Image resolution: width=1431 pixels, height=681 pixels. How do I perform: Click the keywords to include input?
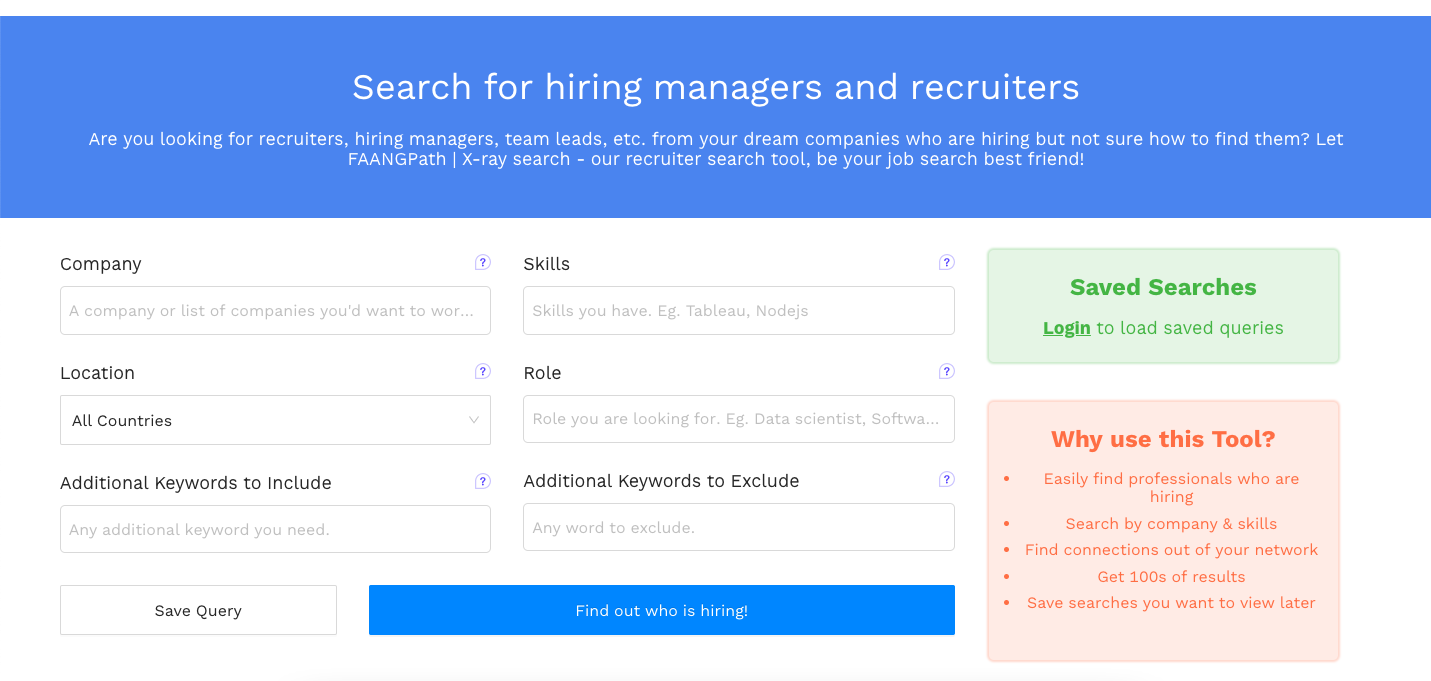point(275,529)
